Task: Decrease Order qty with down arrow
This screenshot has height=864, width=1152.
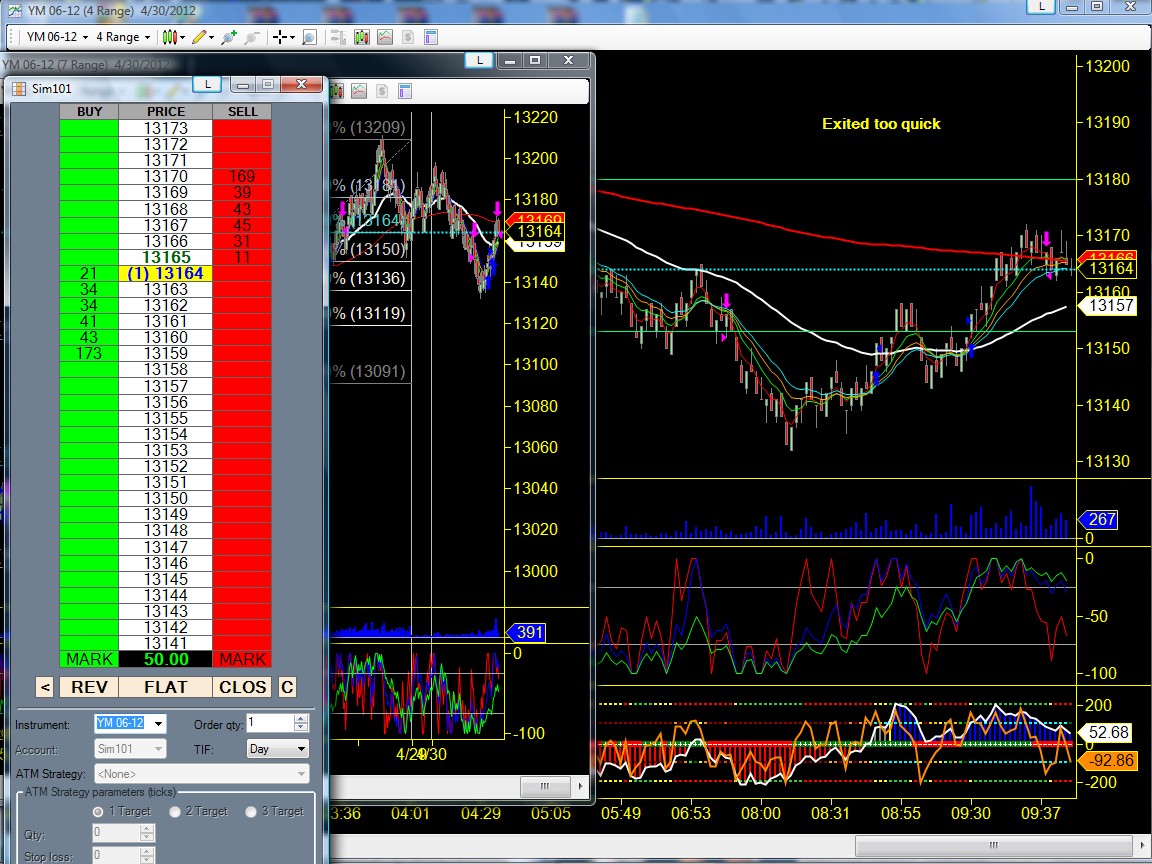Action: (300, 728)
